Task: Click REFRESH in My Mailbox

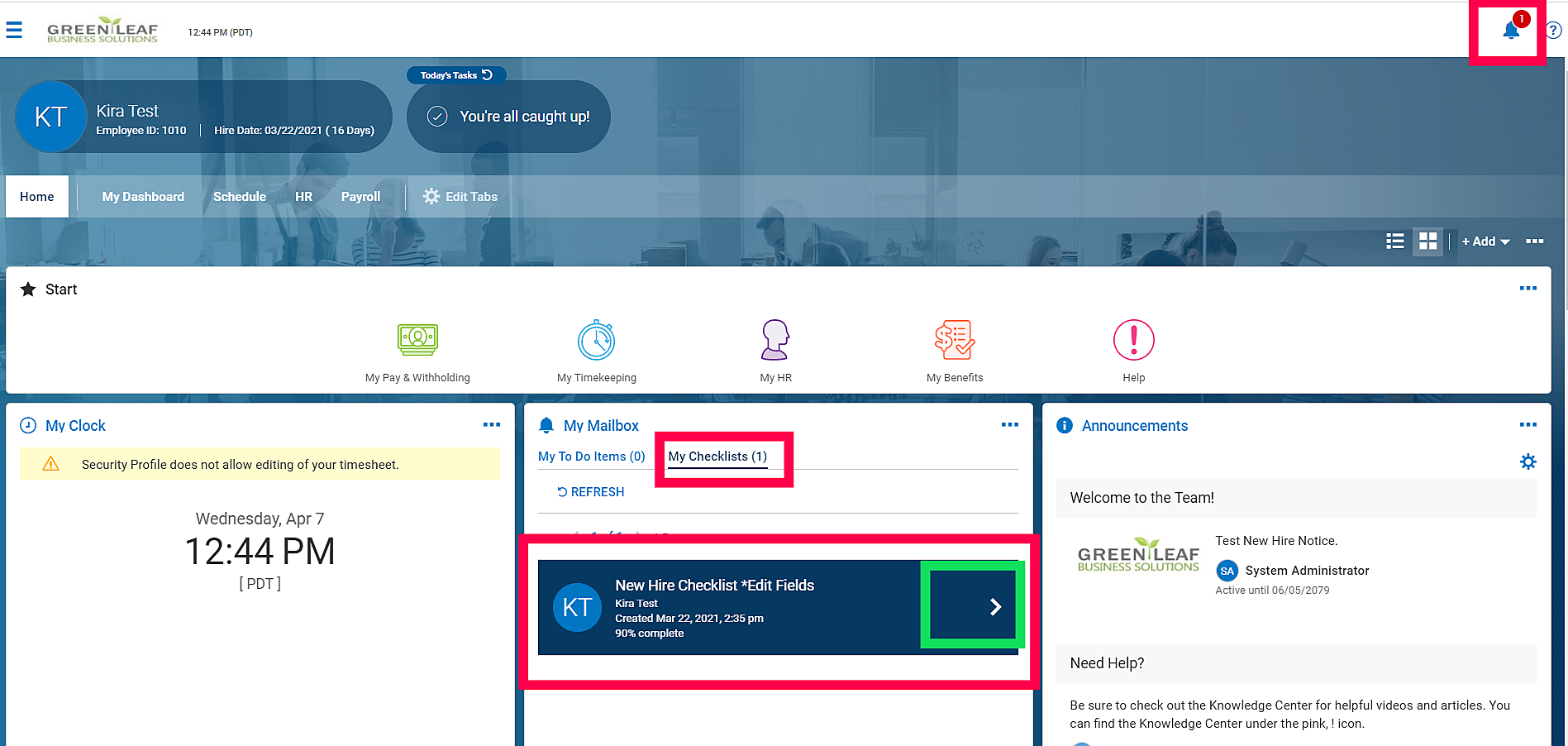Action: click(591, 492)
